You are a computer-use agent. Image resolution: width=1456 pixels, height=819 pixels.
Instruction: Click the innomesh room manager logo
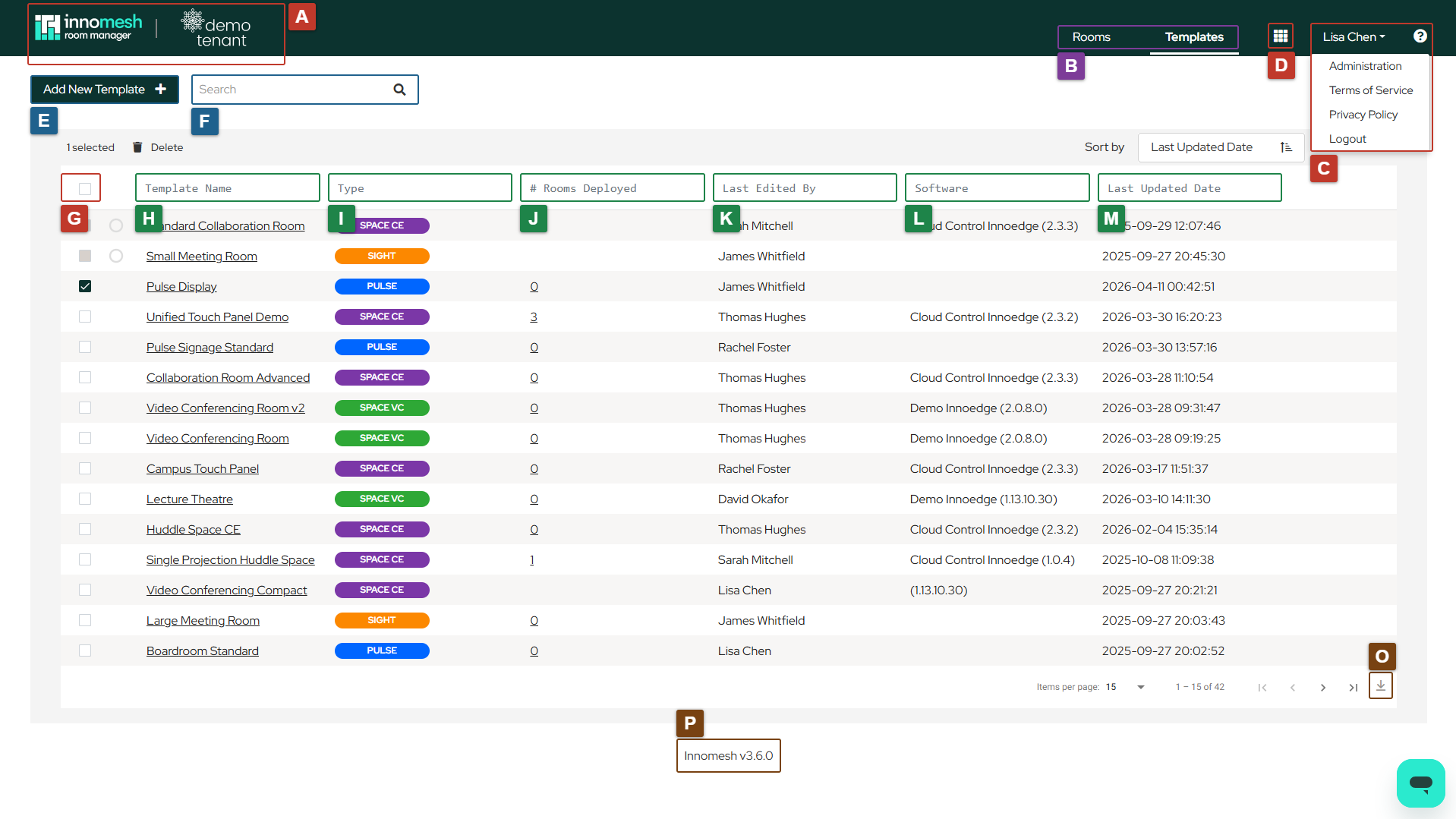click(x=88, y=27)
